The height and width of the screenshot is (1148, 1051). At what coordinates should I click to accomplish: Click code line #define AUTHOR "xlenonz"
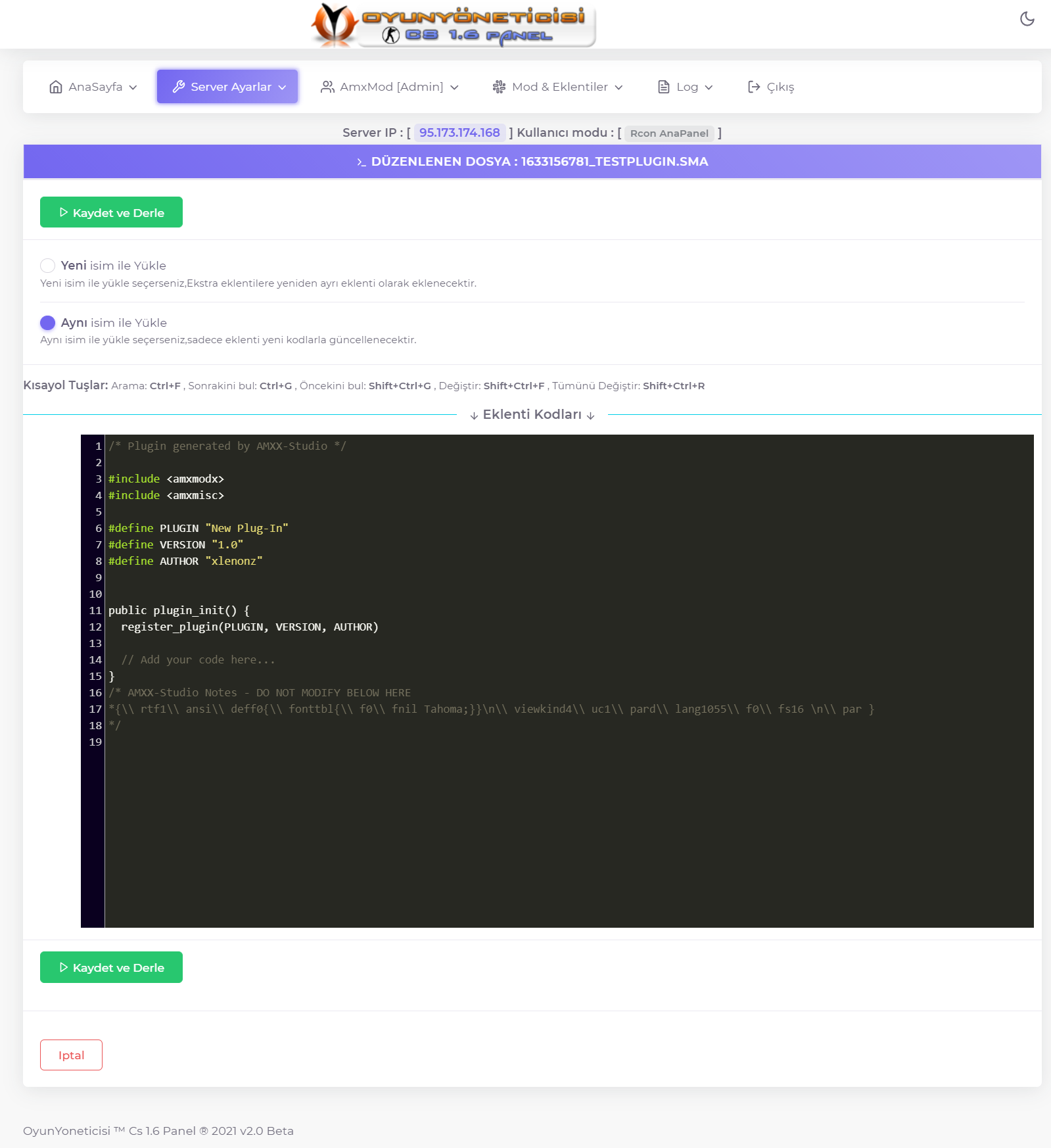185,561
